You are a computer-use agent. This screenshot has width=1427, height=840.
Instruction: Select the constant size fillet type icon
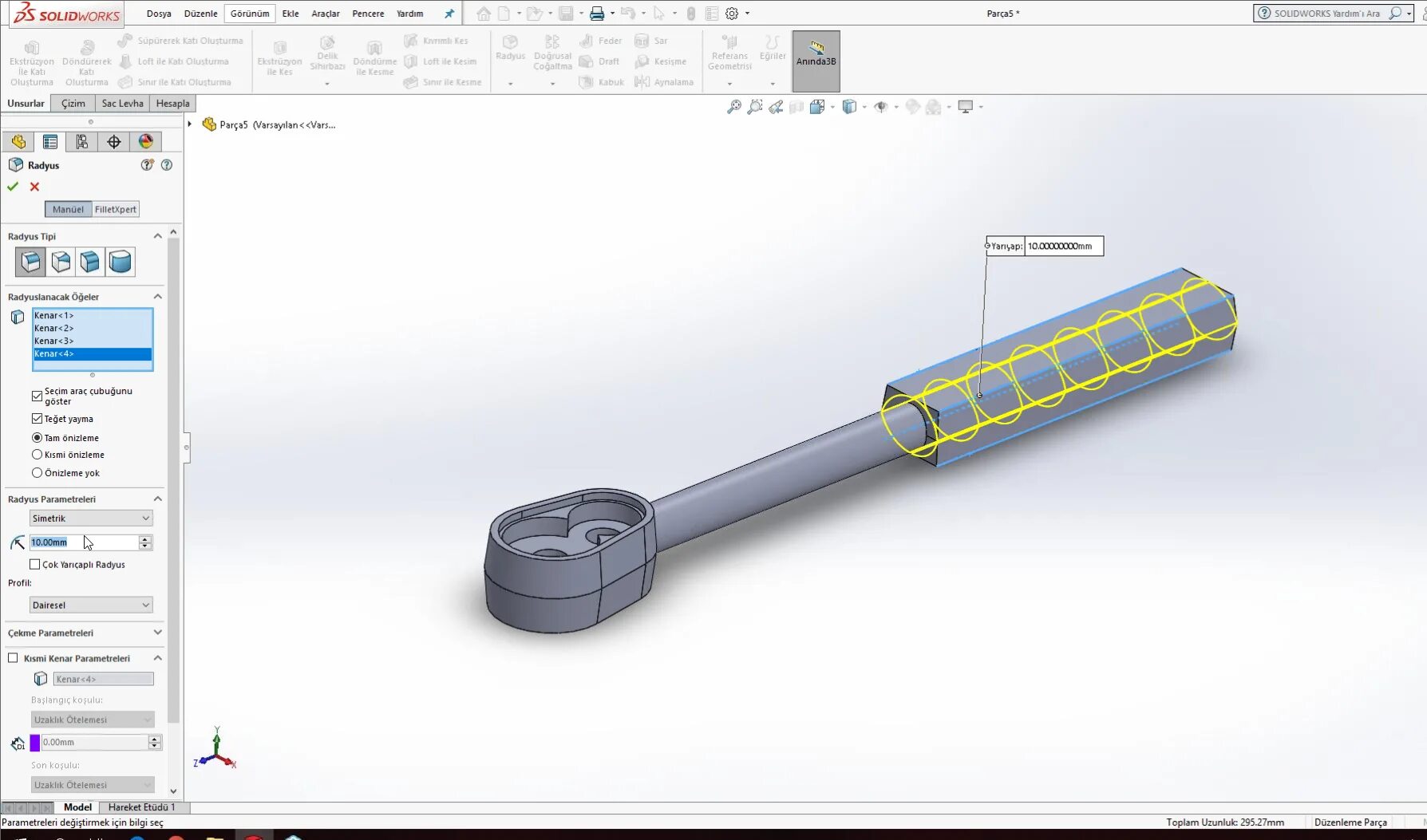tap(30, 262)
